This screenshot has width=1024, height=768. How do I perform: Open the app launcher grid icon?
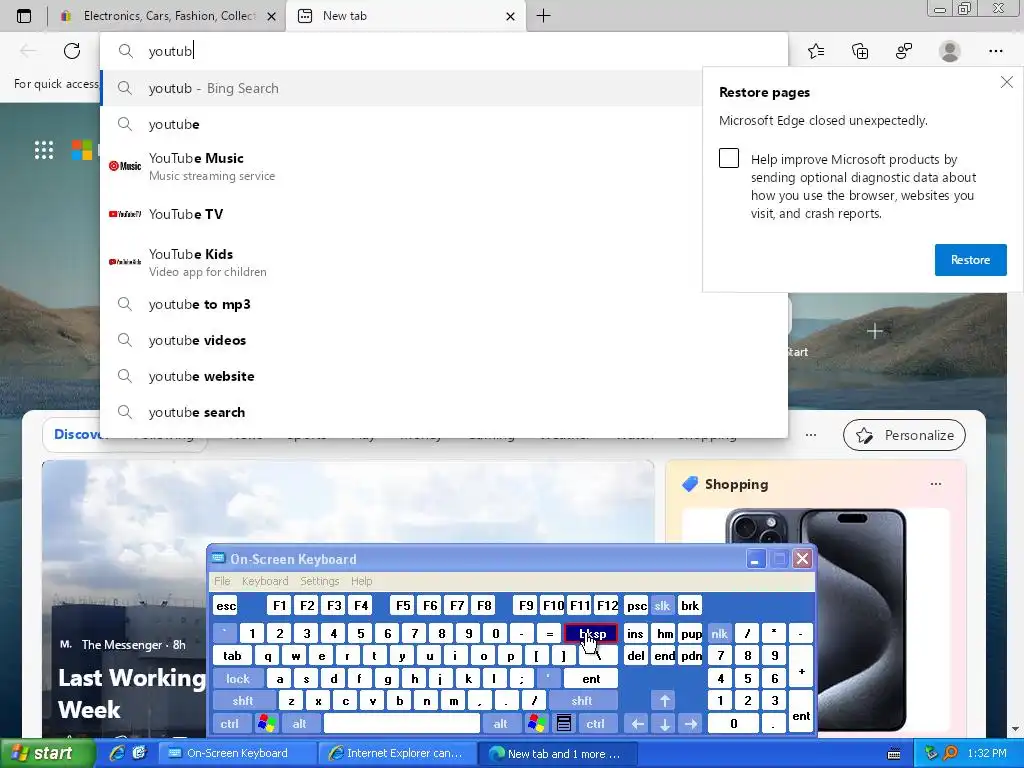(44, 150)
